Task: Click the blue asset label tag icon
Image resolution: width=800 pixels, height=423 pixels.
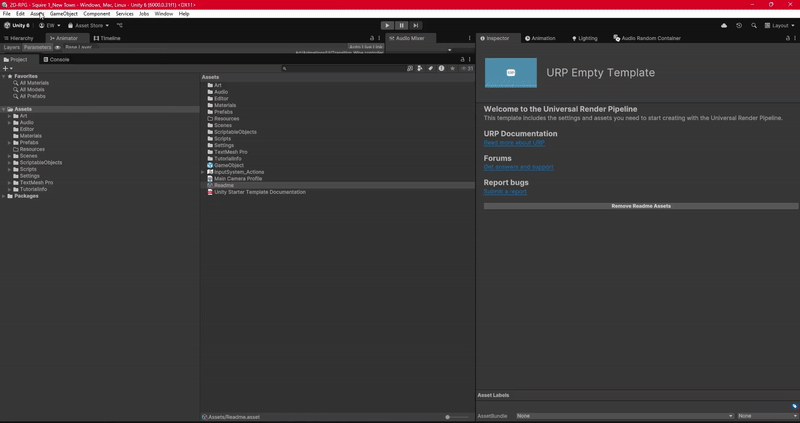Action: click(x=794, y=407)
